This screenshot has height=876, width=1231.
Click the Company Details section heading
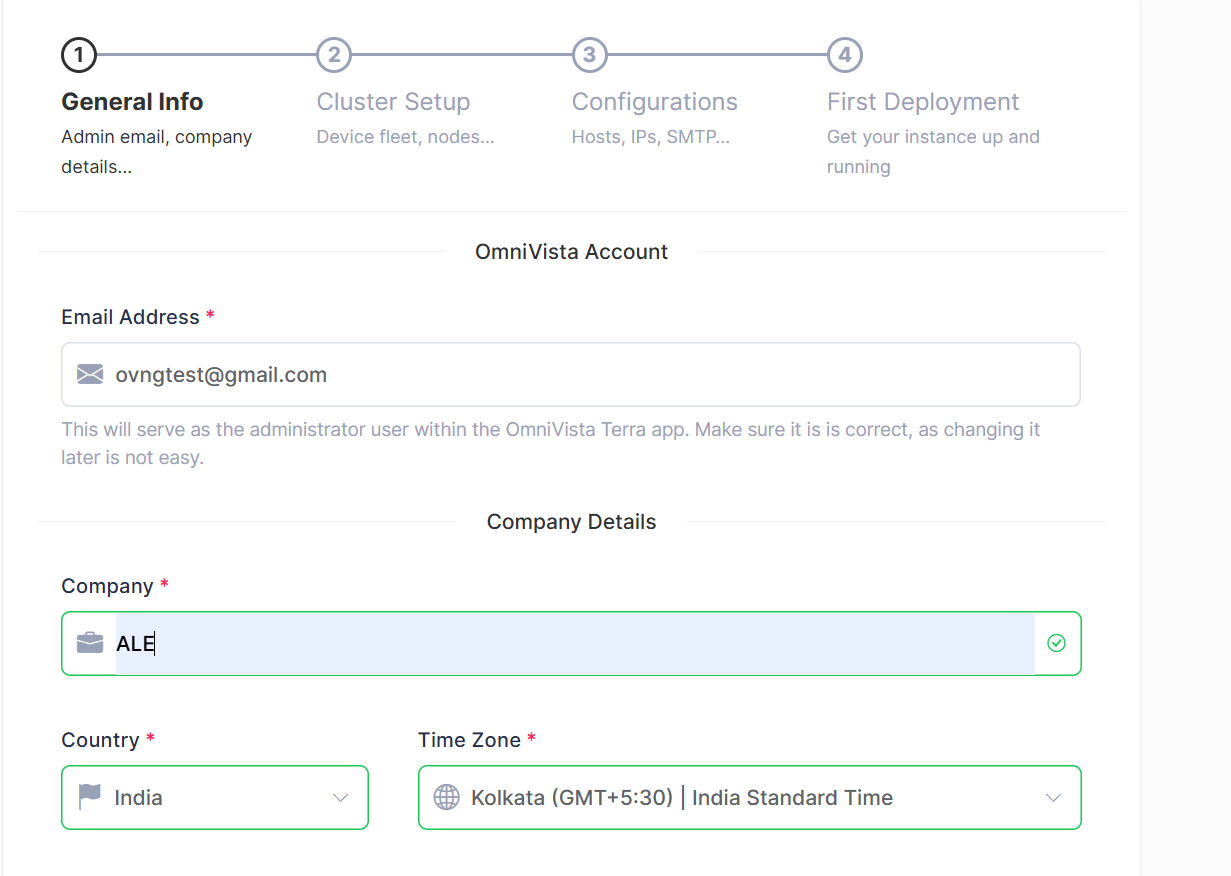(x=571, y=522)
